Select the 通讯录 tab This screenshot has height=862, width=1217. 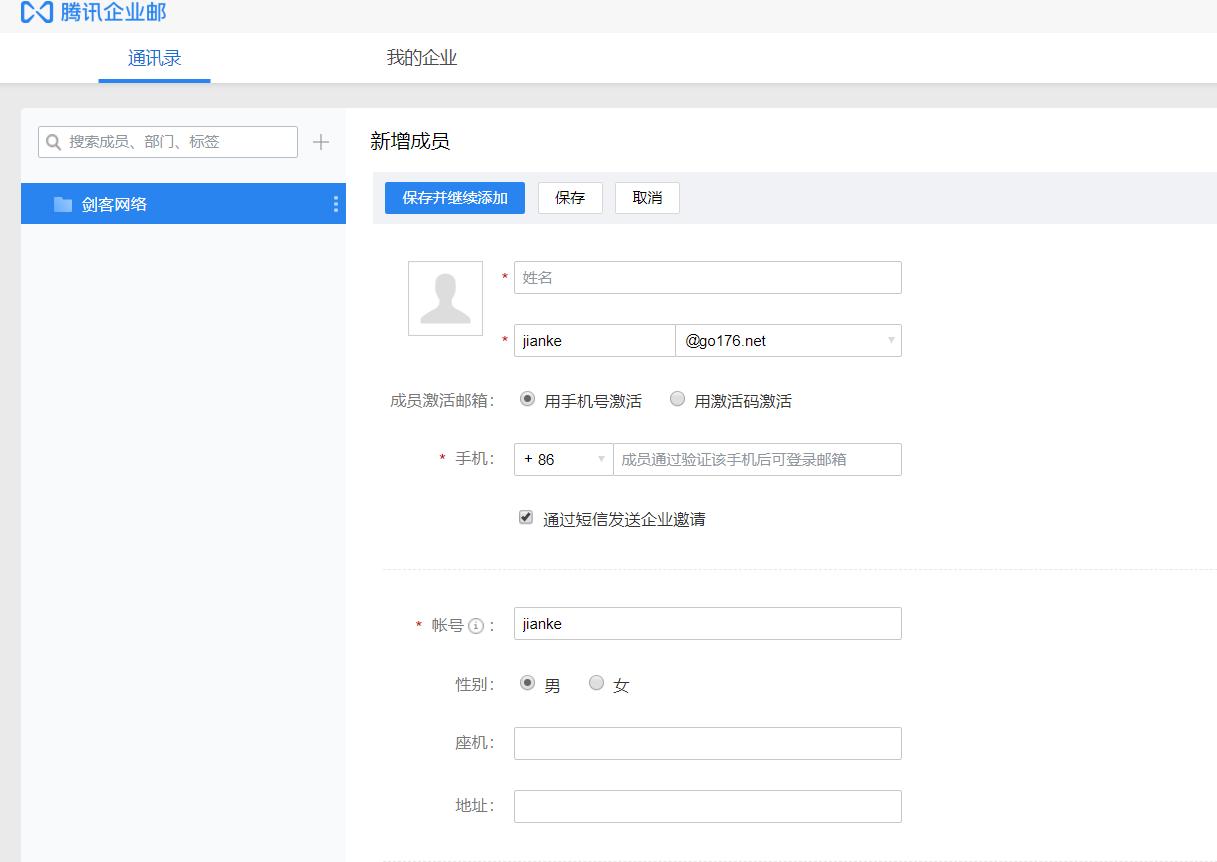[154, 58]
